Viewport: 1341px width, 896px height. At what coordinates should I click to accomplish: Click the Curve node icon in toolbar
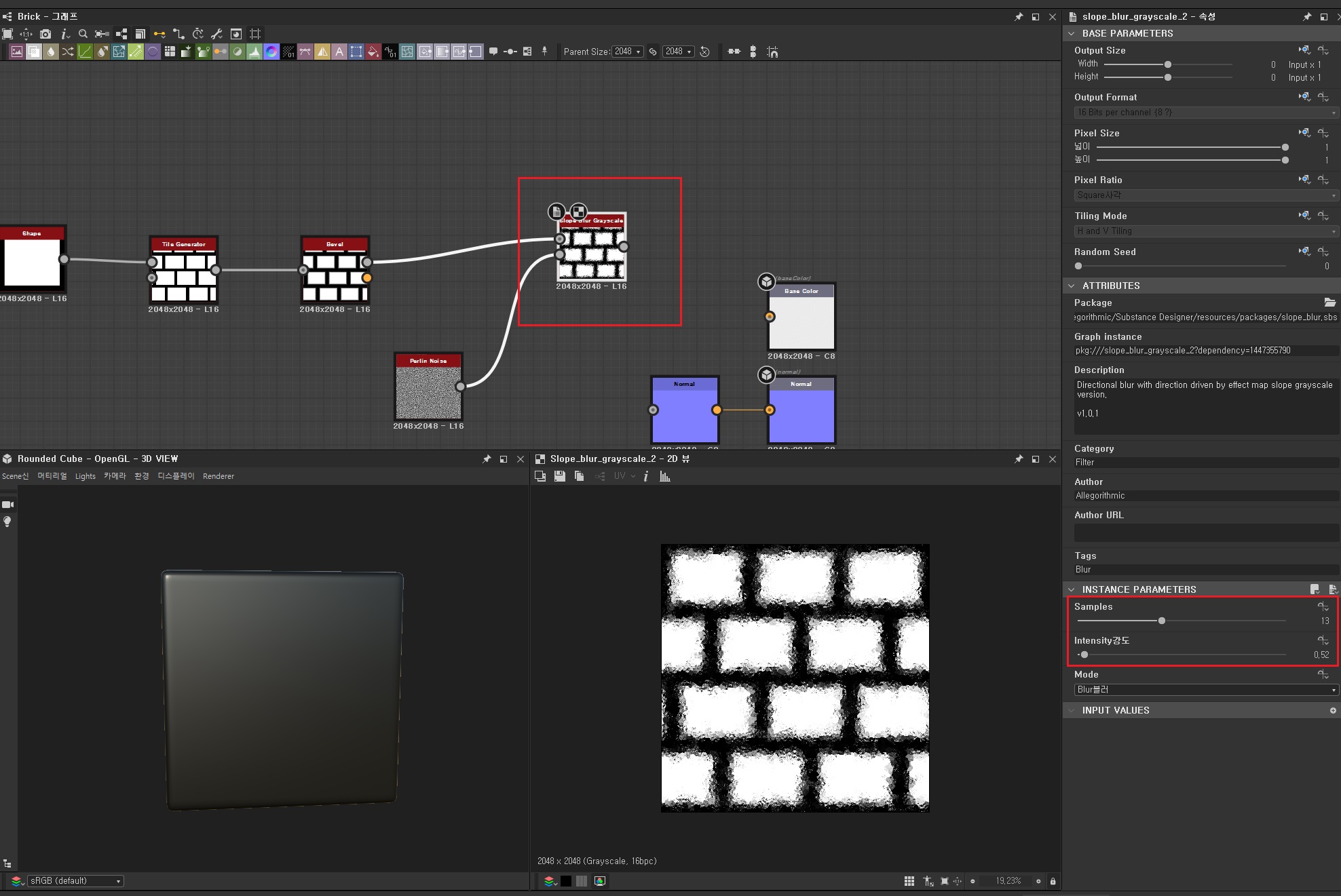pyautogui.click(x=85, y=52)
